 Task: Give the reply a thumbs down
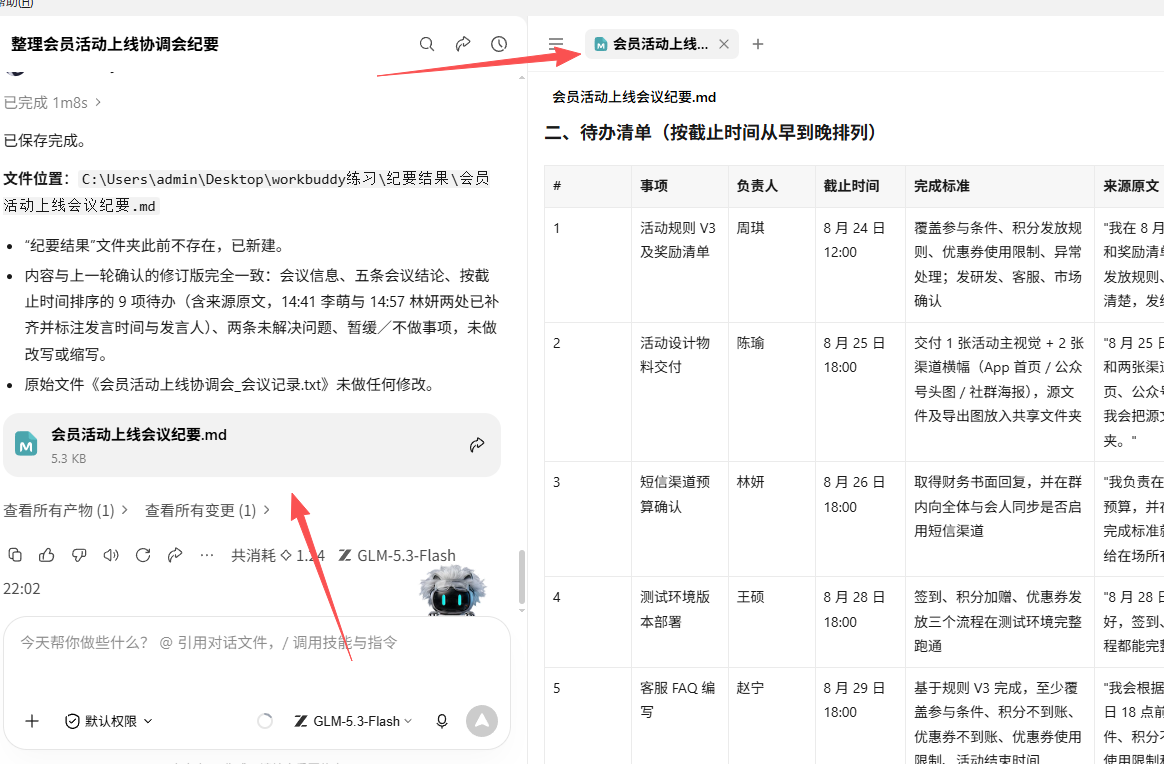[x=79, y=555]
